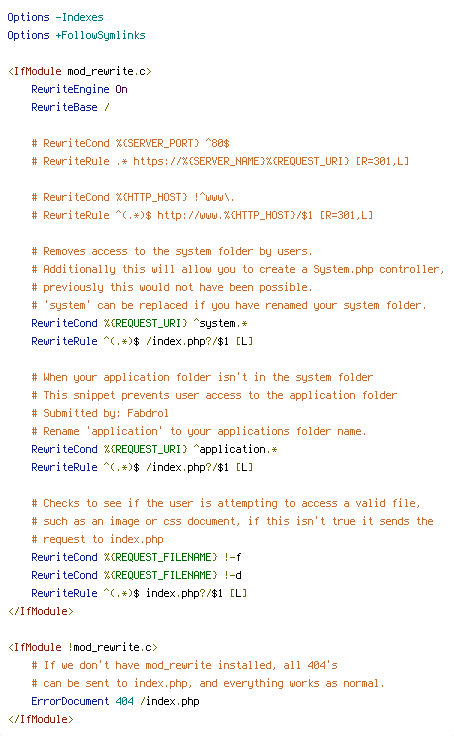The width and height of the screenshot is (454, 736).
Task: Click the IfModule !mod_rewrite.c tag
Action: [x=83, y=647]
